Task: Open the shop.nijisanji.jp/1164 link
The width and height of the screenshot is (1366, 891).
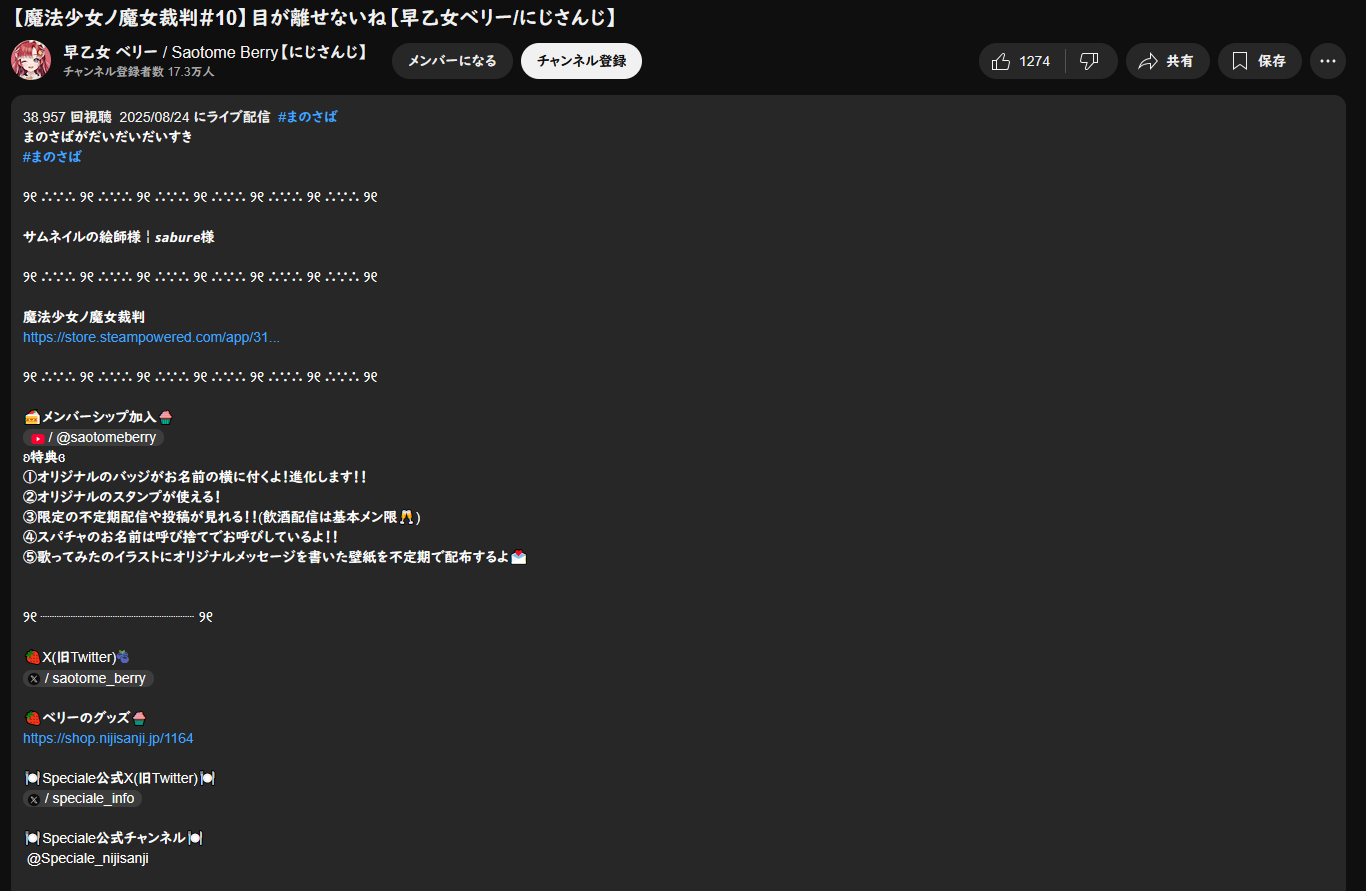Action: point(108,738)
